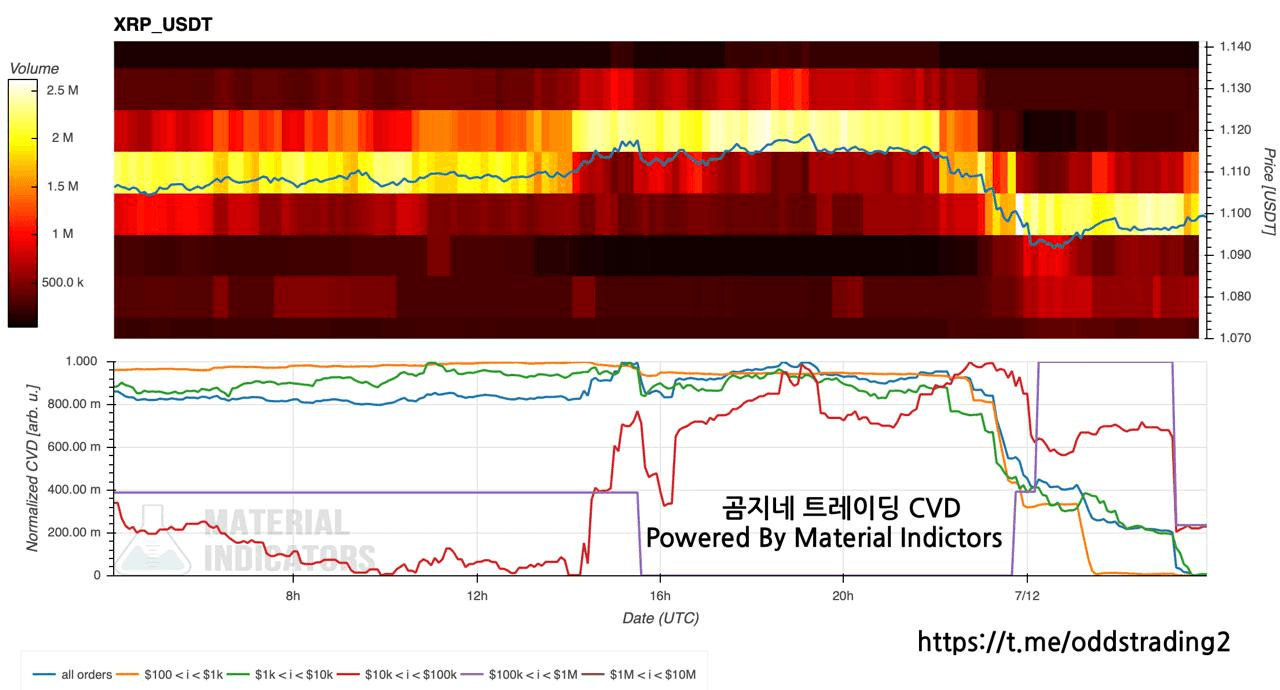This screenshot has height=690, width=1280.
Task: Click the Date (UTC) axis title
Action: (660, 618)
